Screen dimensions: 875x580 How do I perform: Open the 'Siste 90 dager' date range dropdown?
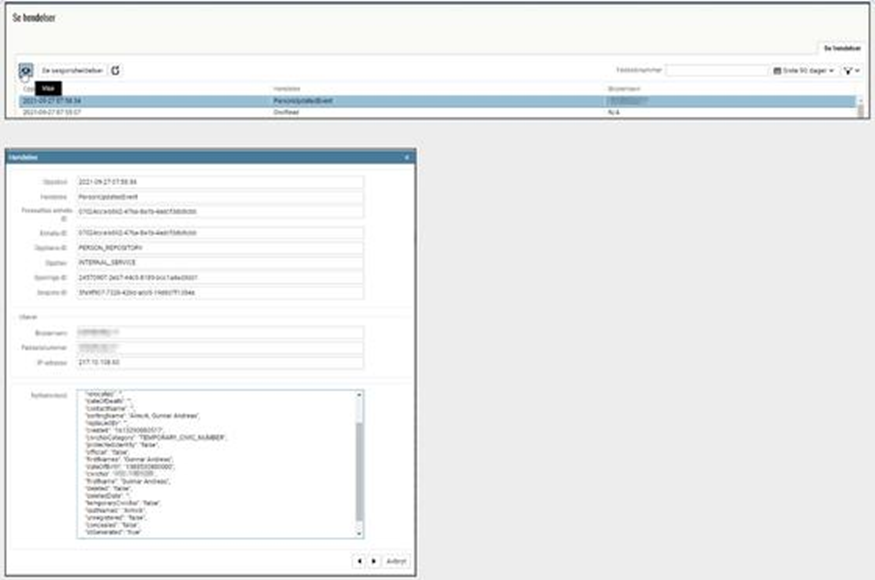pyautogui.click(x=804, y=71)
